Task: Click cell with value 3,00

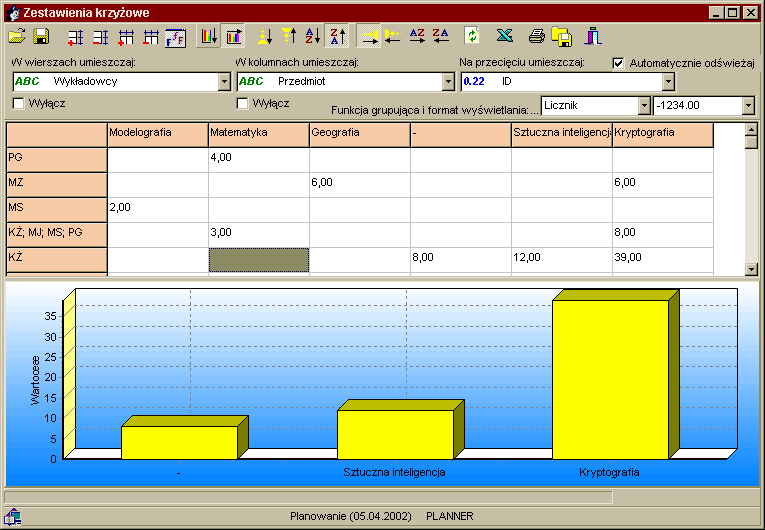Action: coord(259,235)
